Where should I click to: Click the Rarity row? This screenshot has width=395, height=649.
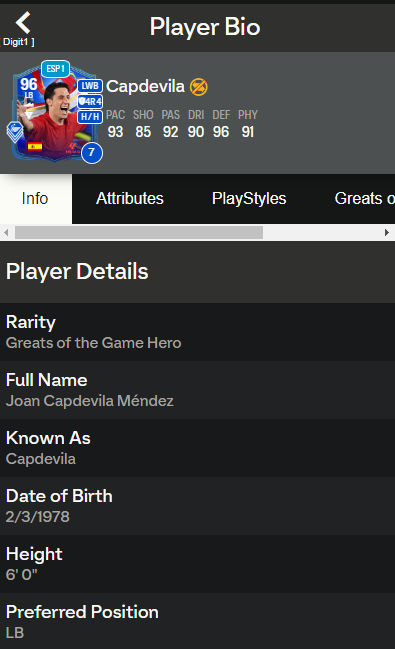point(198,332)
